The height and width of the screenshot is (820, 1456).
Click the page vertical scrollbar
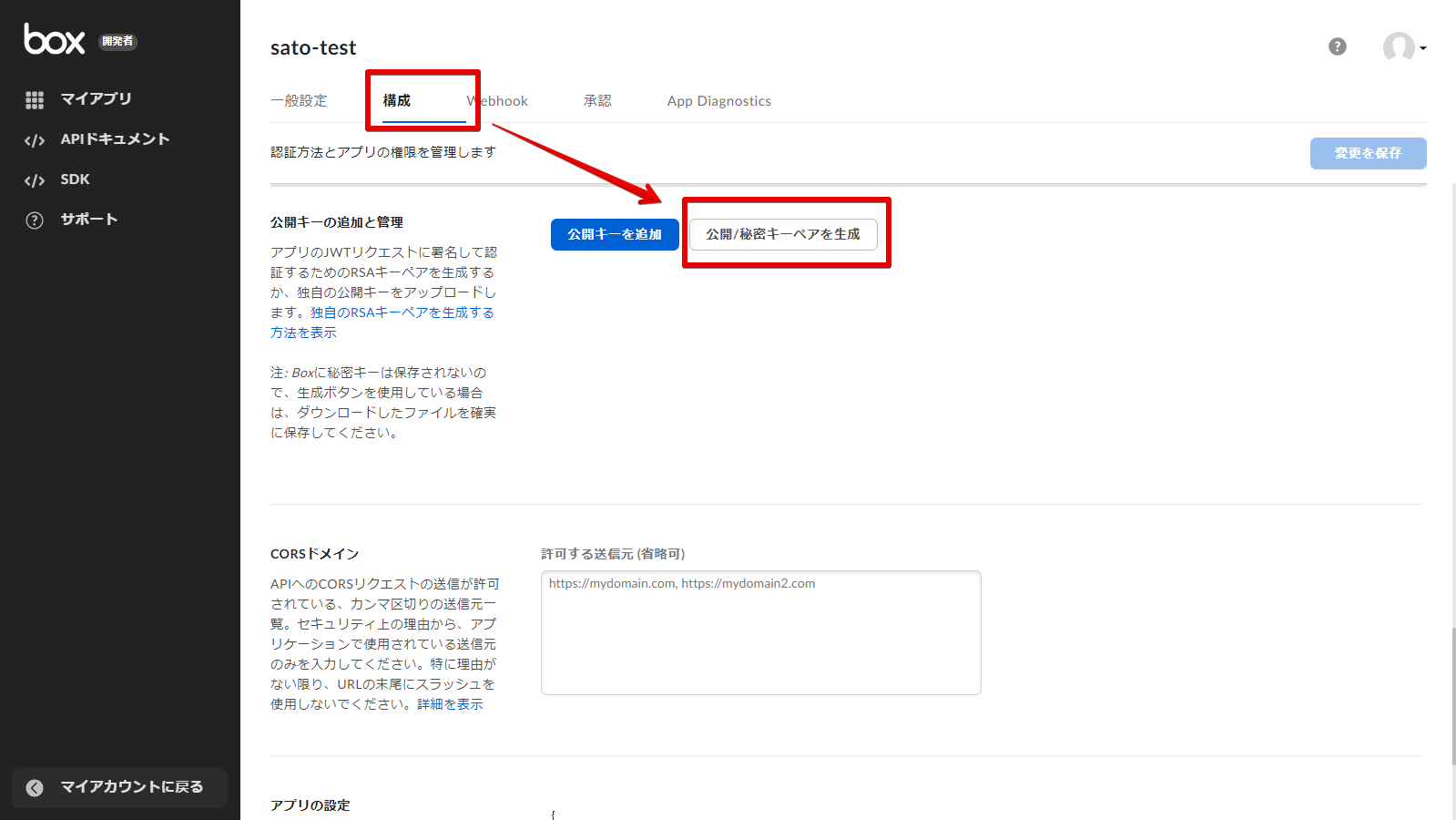coord(1452,697)
